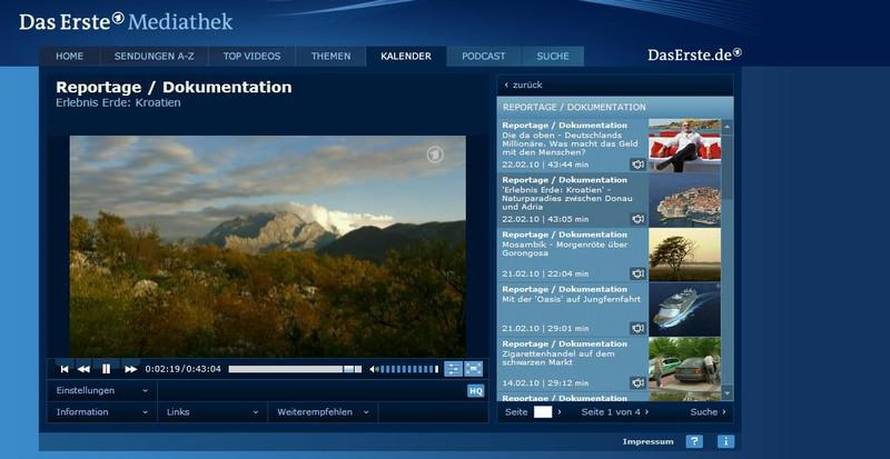This screenshot has height=459, width=890.
Task: Skip to start of the video
Action: point(65,369)
